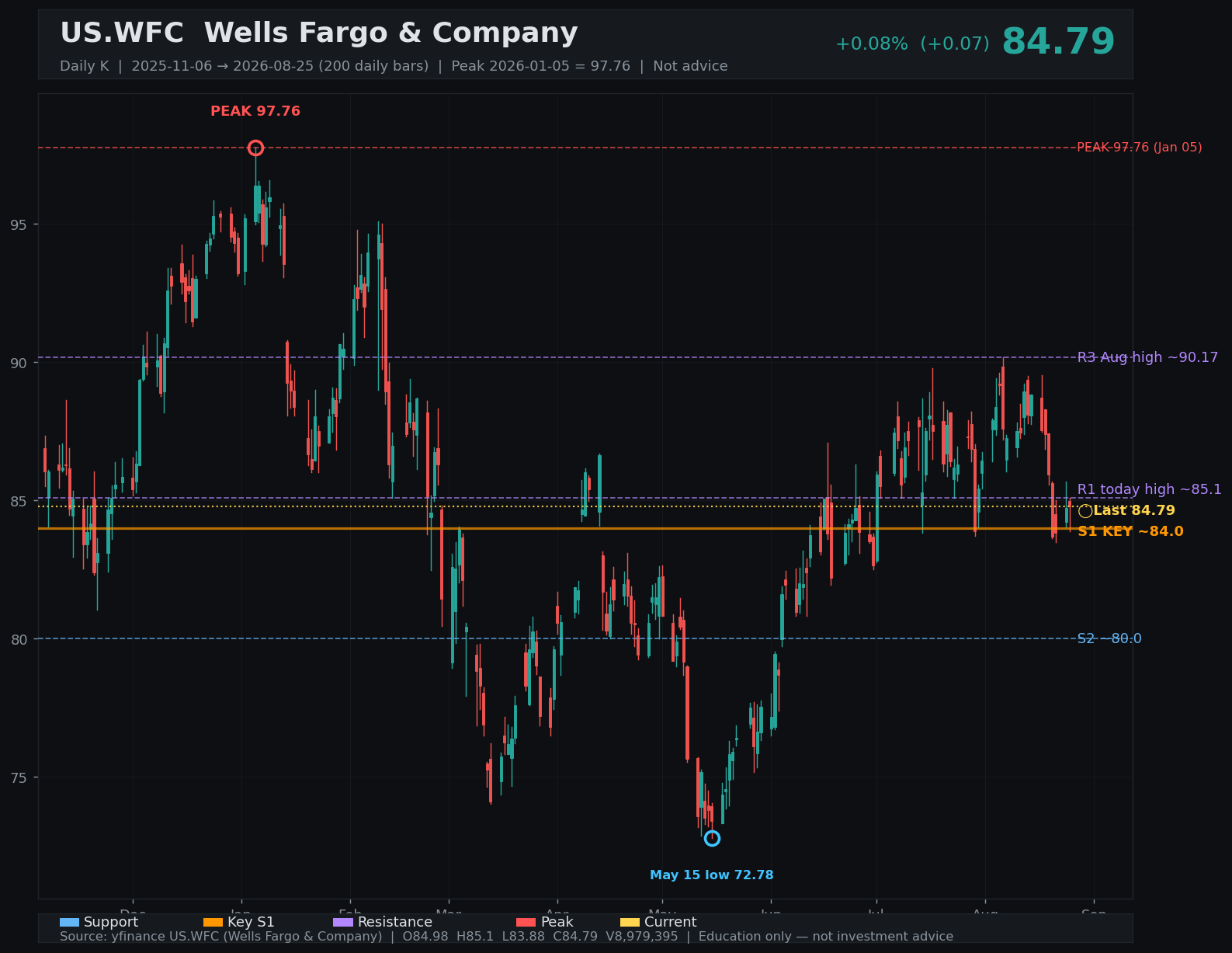Click the 75 y-axis tick label

pos(18,778)
